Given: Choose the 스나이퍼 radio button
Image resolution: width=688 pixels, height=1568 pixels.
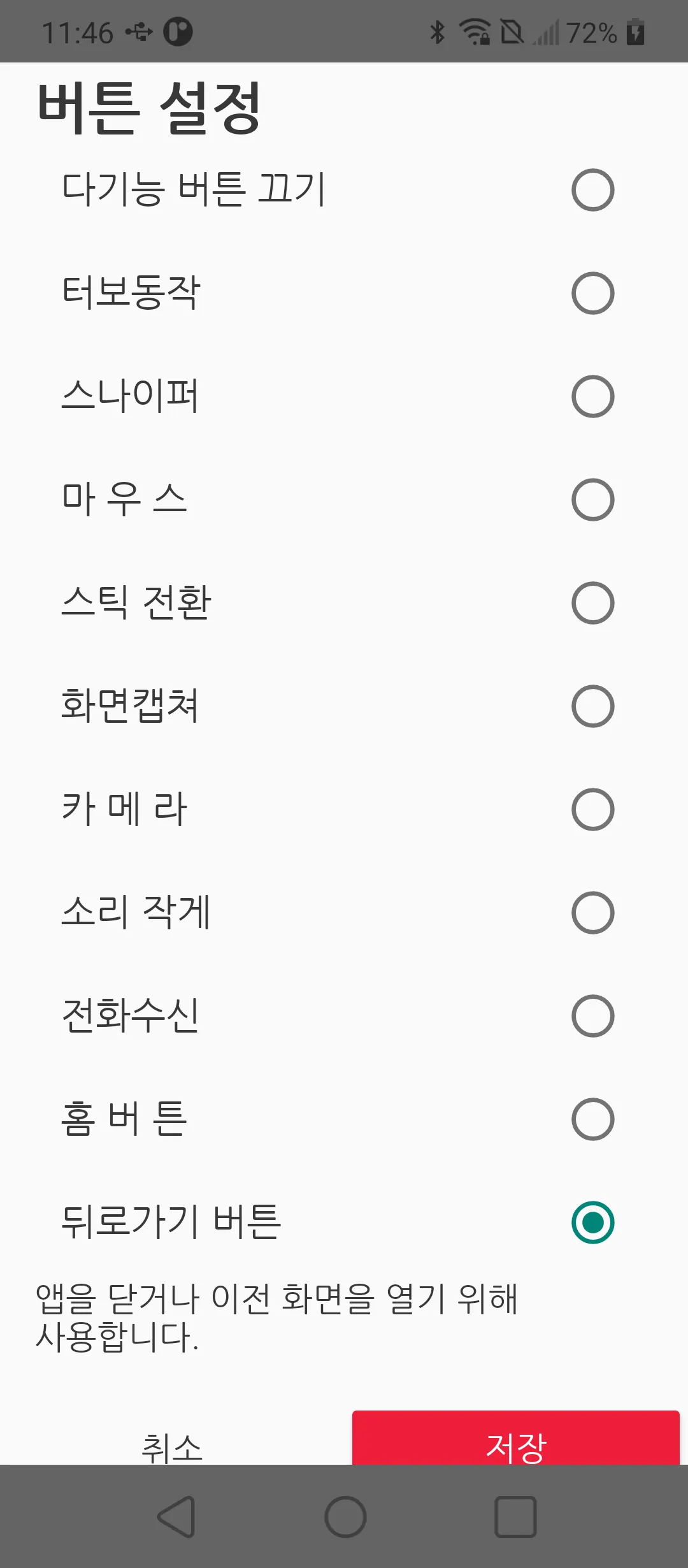Looking at the screenshot, I should [592, 396].
